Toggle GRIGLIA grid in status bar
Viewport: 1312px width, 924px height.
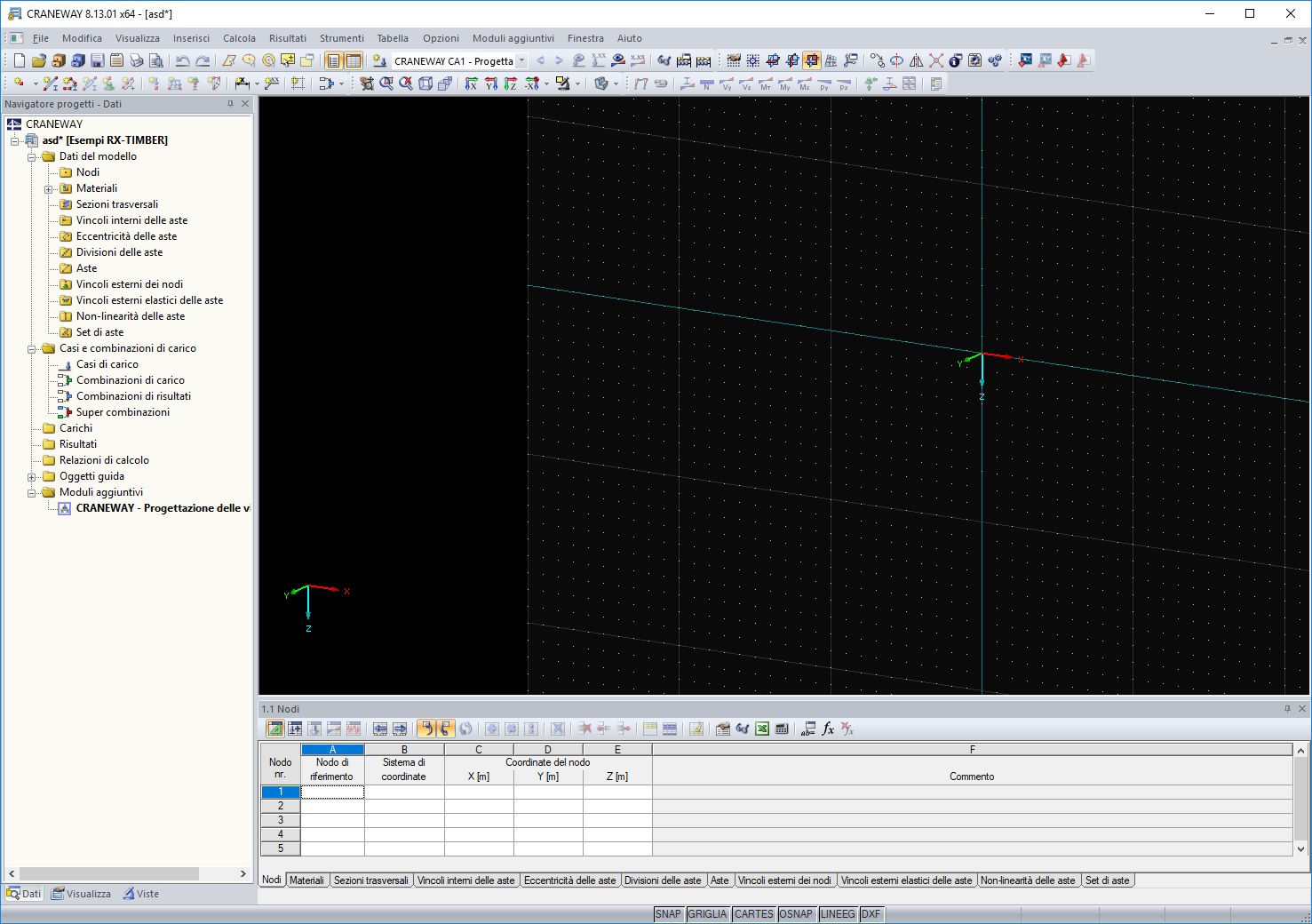[707, 914]
